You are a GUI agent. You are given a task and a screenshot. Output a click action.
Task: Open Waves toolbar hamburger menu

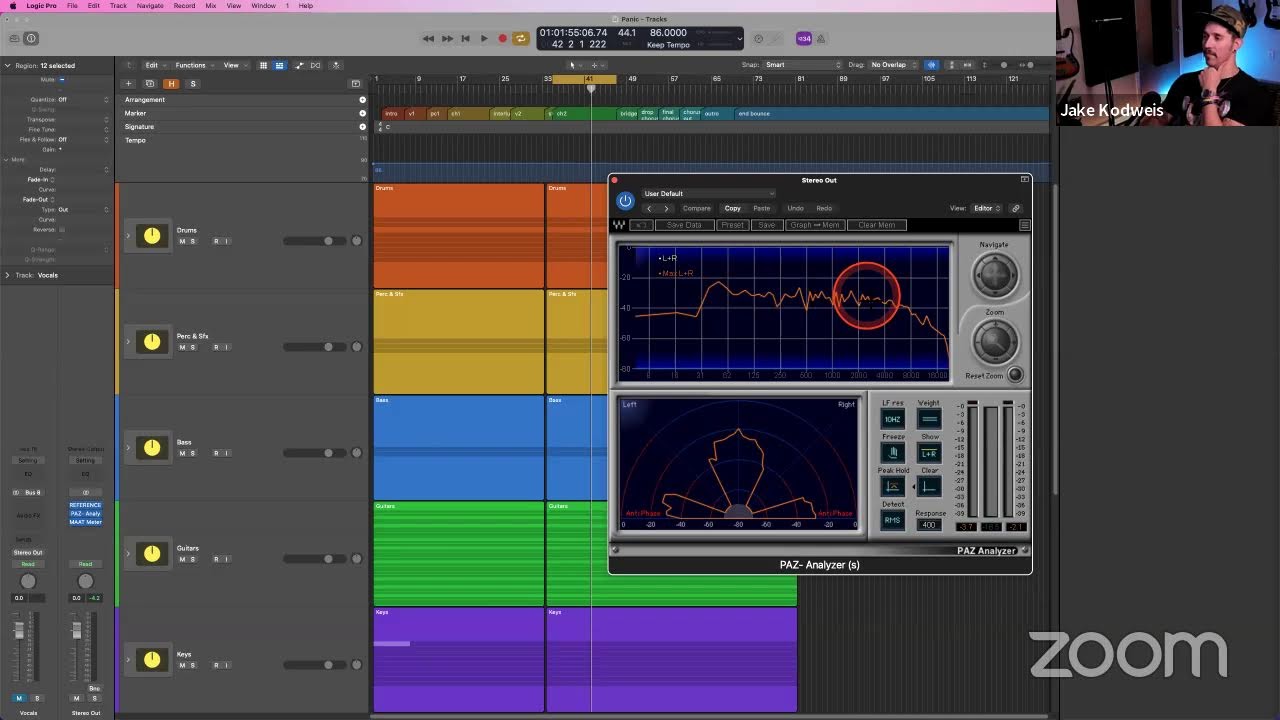[x=1024, y=225]
